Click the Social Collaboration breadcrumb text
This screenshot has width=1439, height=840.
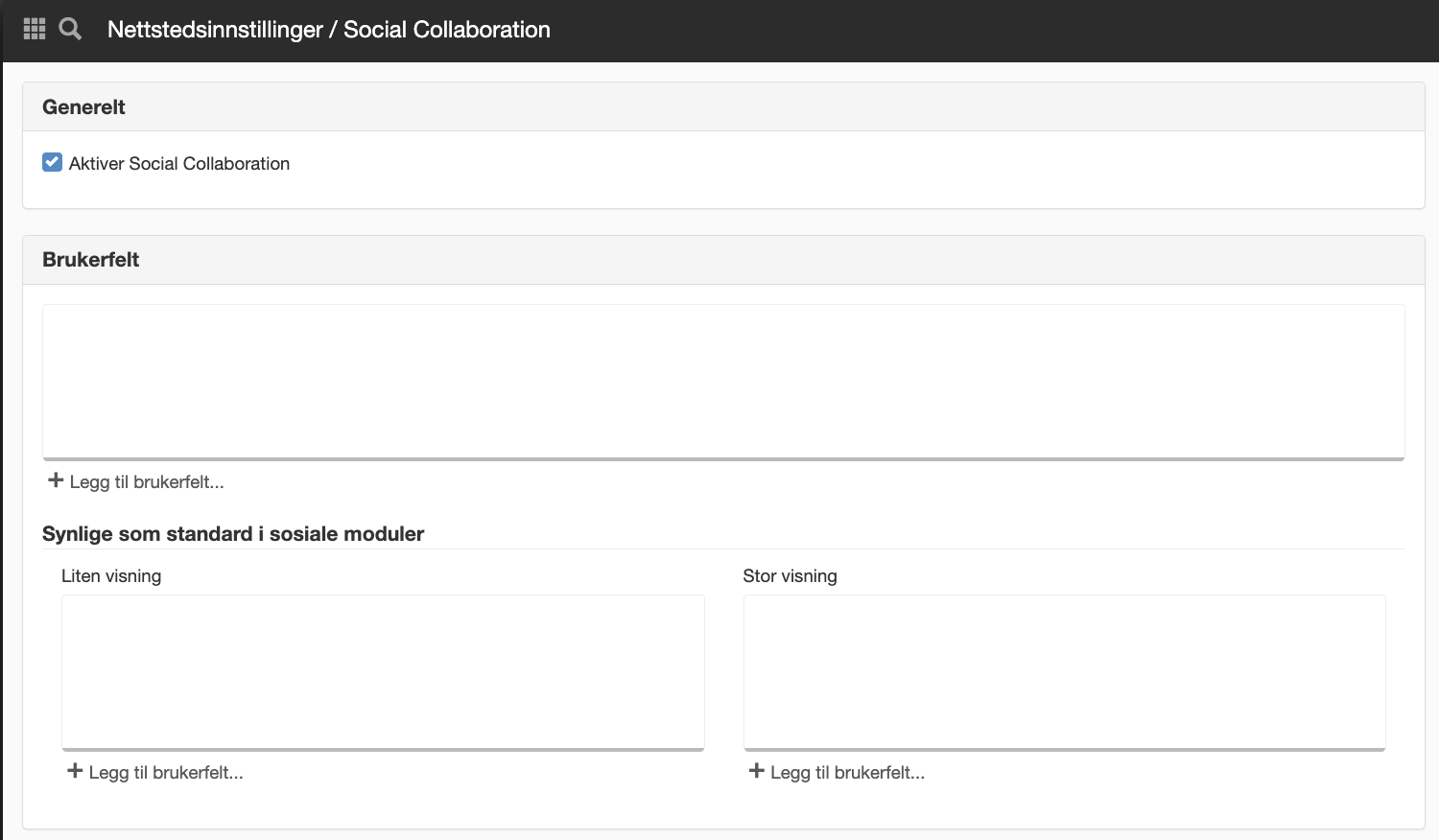click(x=447, y=30)
